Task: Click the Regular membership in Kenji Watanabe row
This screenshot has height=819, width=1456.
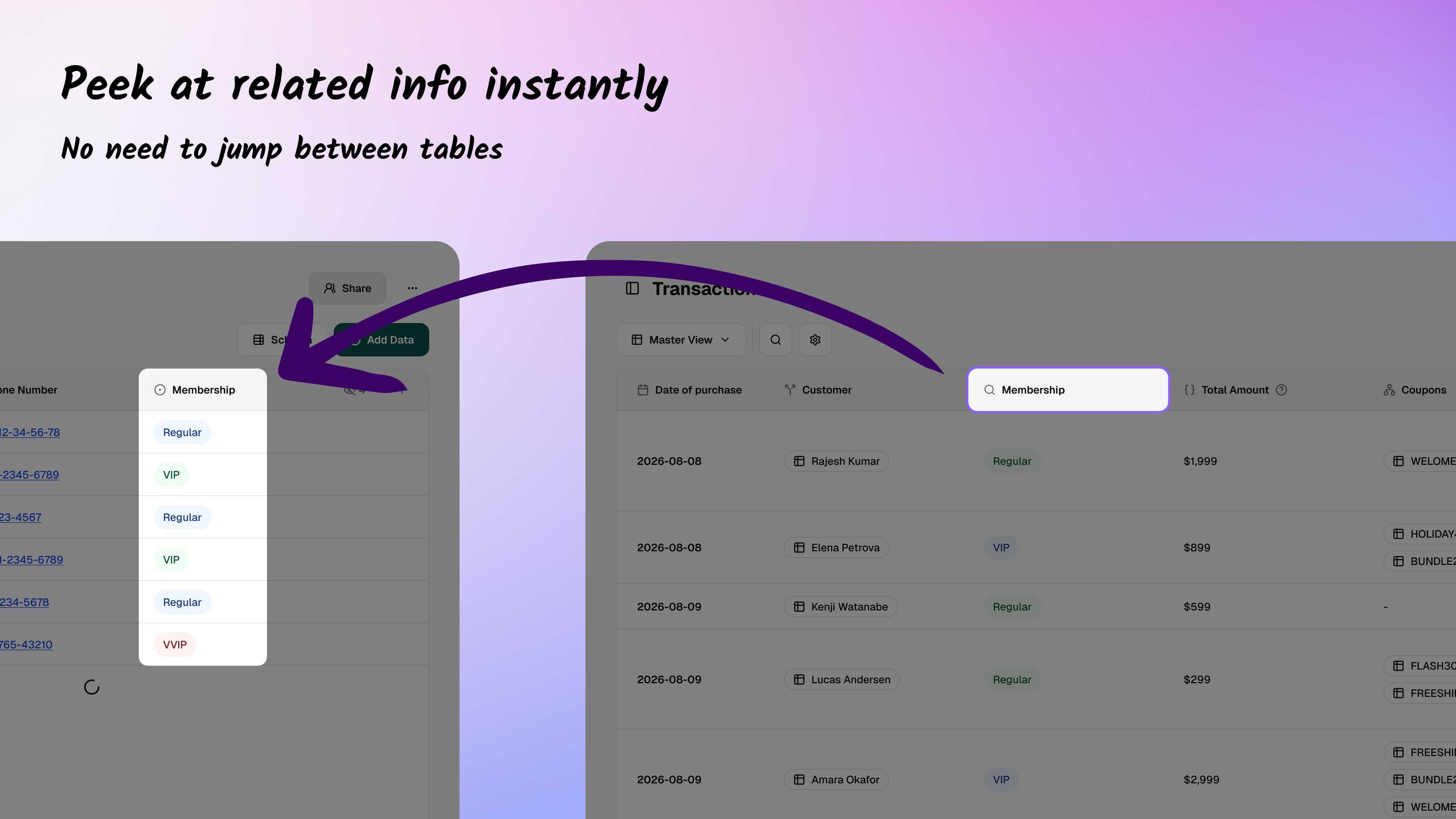Action: click(x=1012, y=607)
